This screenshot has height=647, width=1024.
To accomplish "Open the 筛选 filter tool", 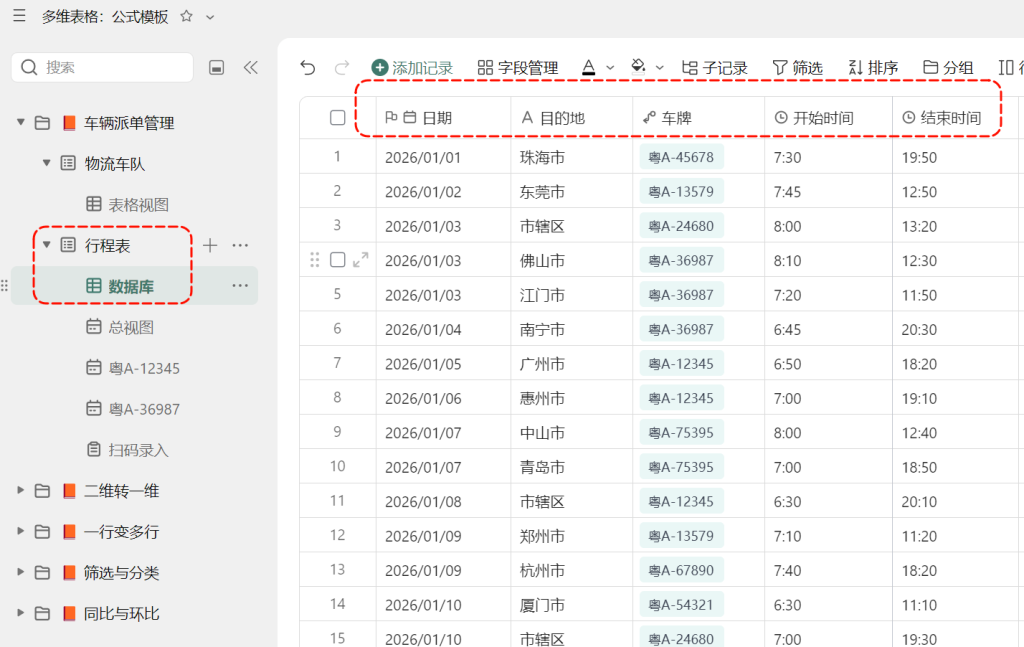I will click(x=797, y=67).
